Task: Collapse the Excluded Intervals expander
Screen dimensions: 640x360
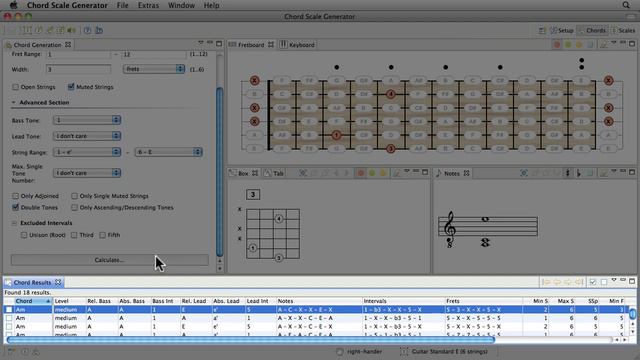Action: point(14,223)
